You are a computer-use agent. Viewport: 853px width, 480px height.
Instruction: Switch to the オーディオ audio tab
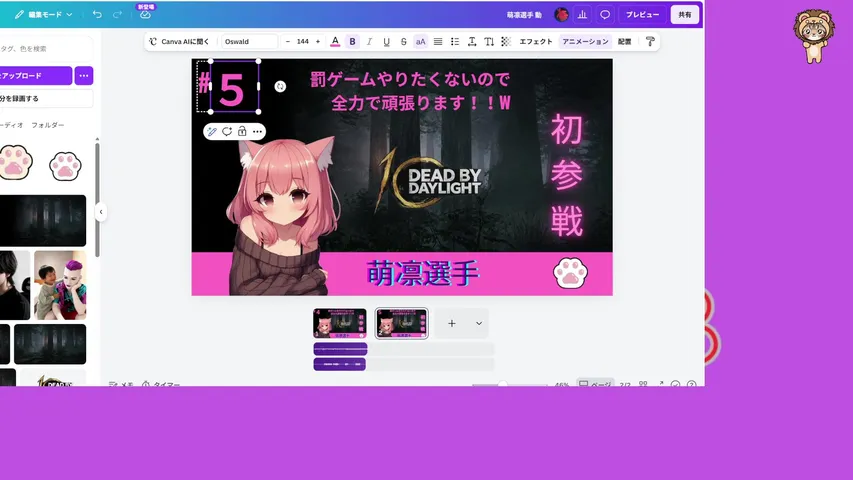(11, 125)
